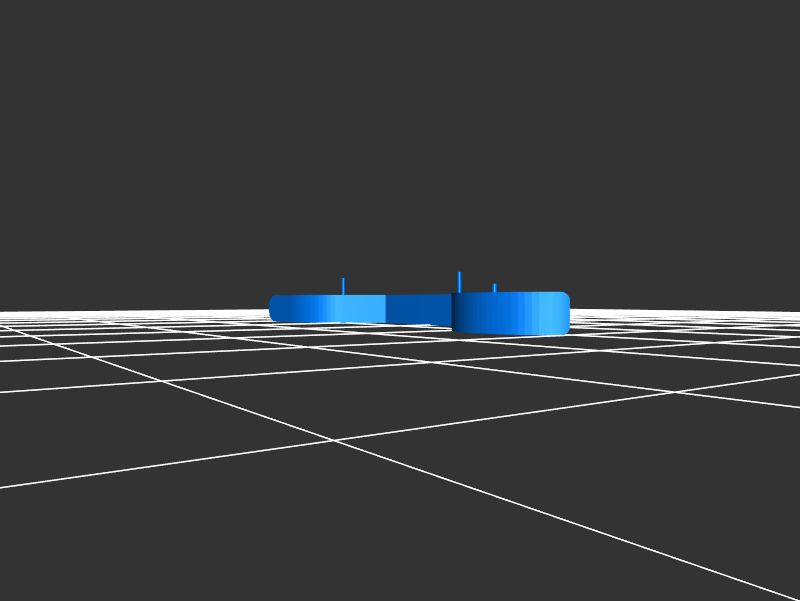Click the grid line intersection nearest the camera
The width and height of the screenshot is (800, 601).
(x=333, y=440)
